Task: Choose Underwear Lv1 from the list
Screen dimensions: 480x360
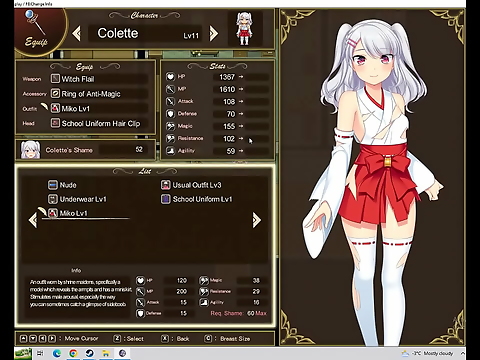Action: click(77, 199)
